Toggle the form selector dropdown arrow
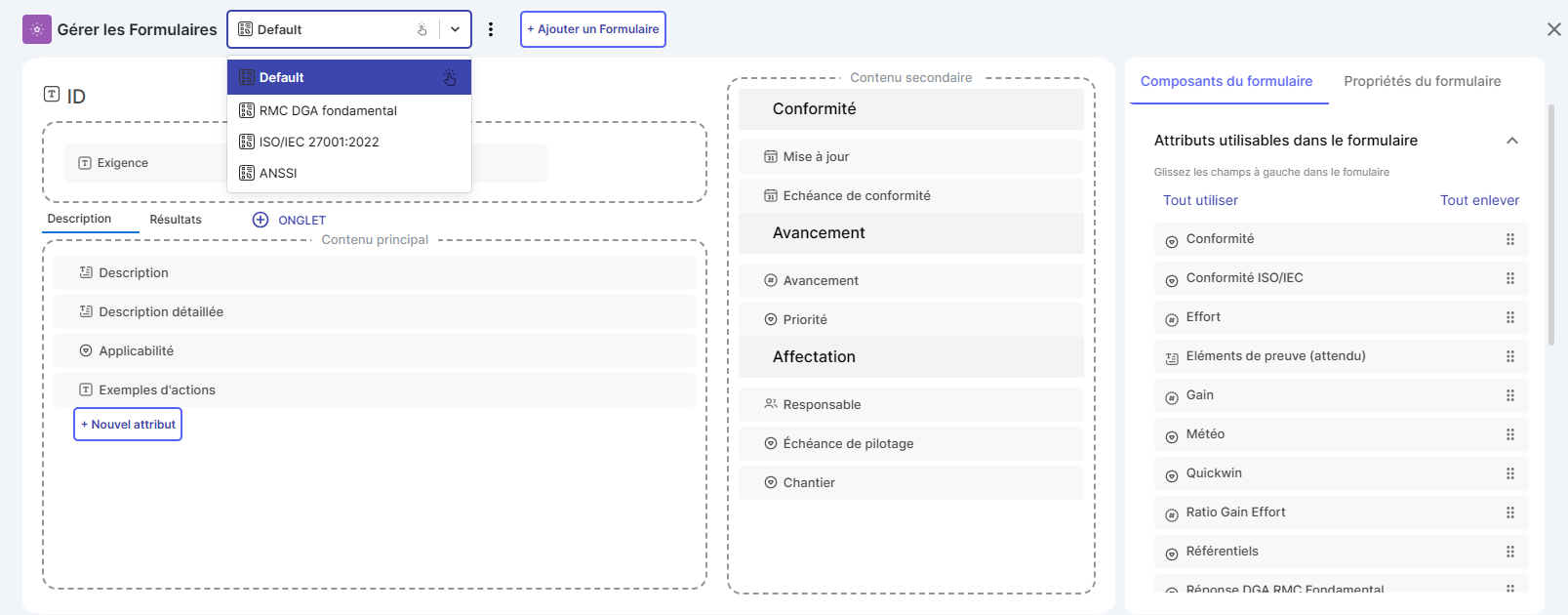This screenshot has width=1568, height=615. 455,29
